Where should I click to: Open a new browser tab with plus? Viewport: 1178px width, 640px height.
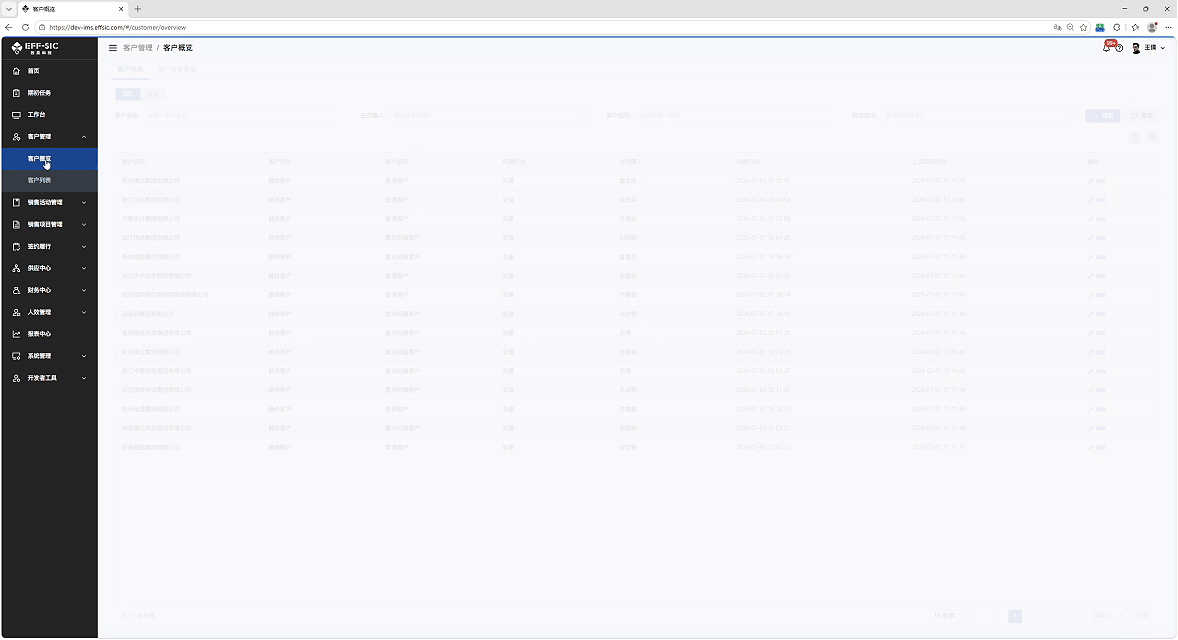click(x=137, y=9)
